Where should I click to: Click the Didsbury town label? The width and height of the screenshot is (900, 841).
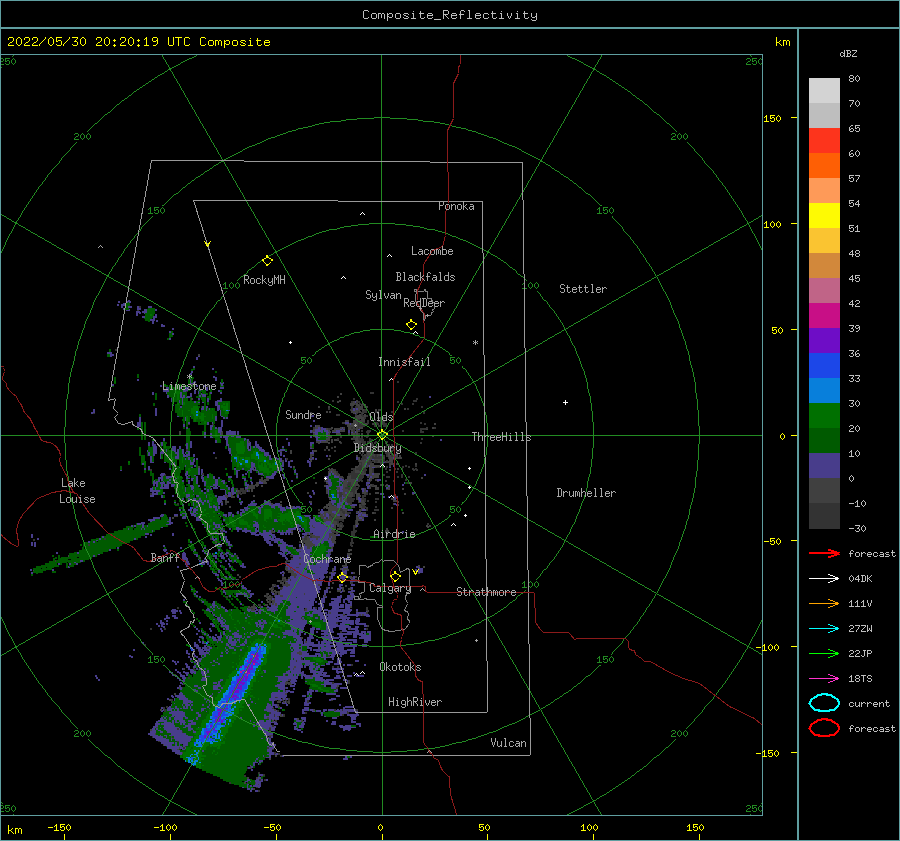378,448
